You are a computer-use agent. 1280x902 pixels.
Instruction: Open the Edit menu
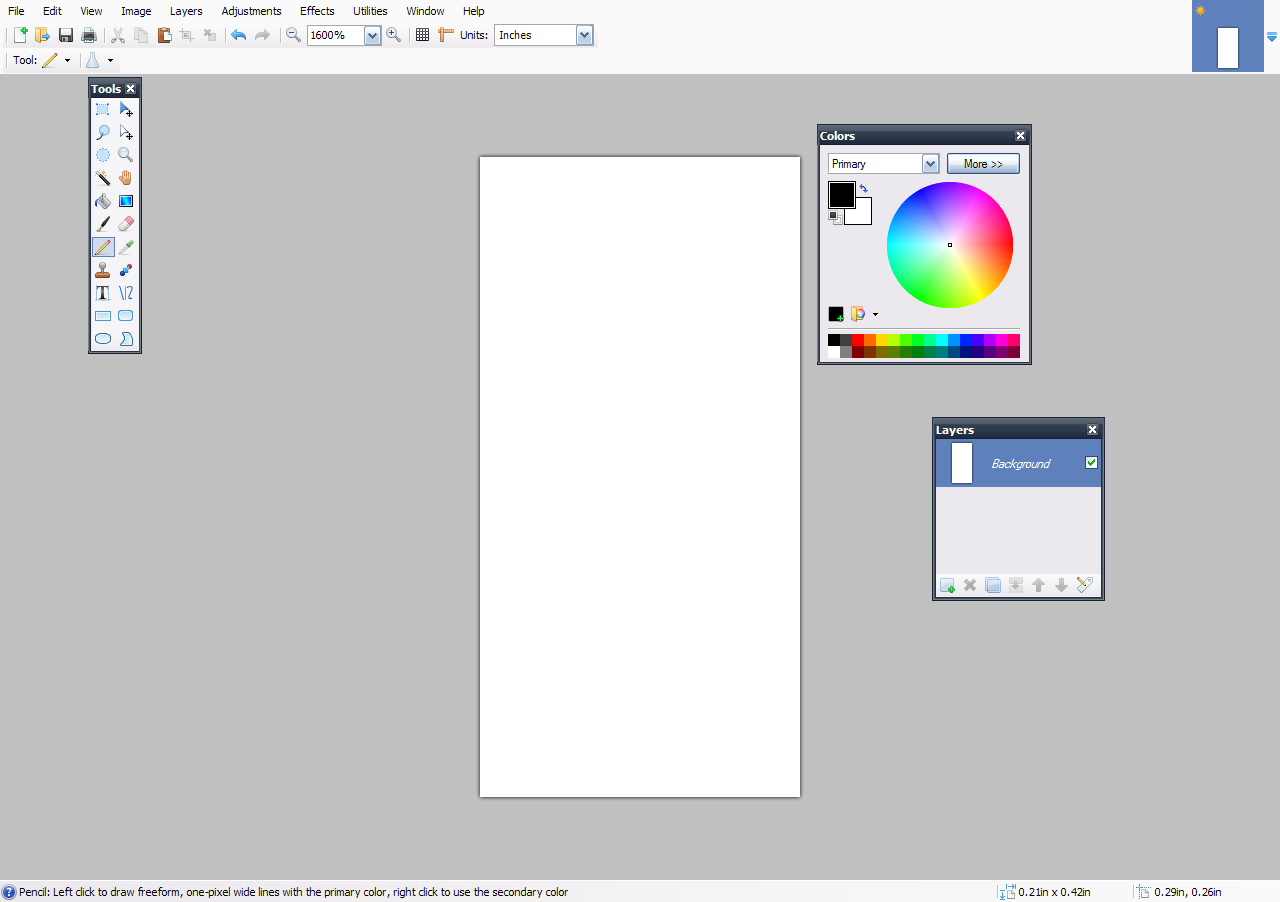coord(52,11)
